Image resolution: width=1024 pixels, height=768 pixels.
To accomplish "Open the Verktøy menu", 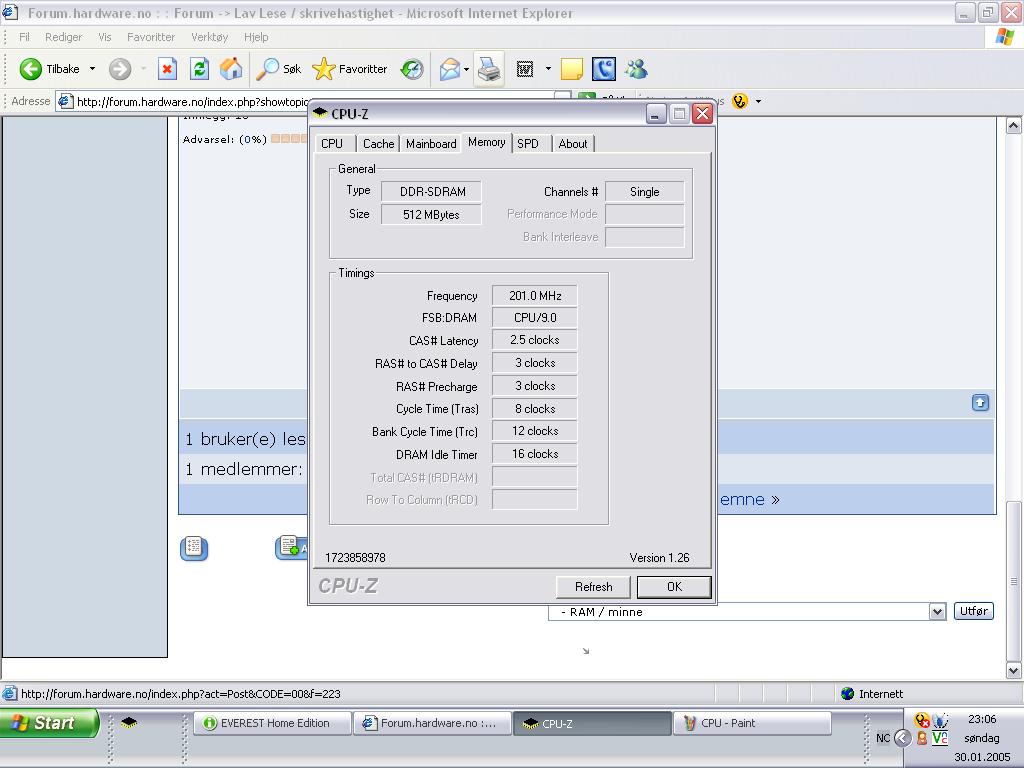I will [x=210, y=37].
